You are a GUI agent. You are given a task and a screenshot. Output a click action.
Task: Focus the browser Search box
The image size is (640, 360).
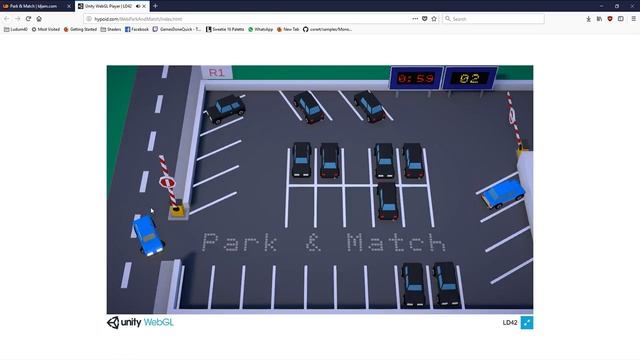(493, 19)
